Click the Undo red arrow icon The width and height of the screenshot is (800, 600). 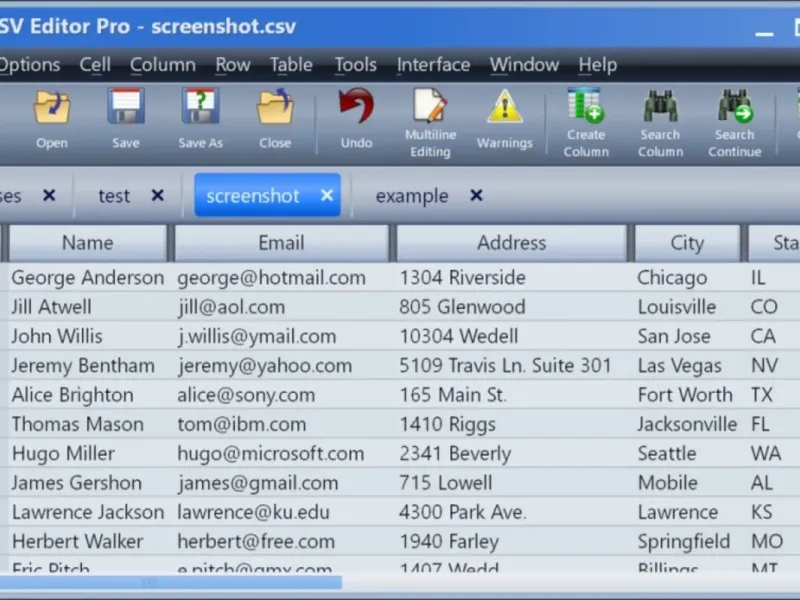(x=356, y=107)
